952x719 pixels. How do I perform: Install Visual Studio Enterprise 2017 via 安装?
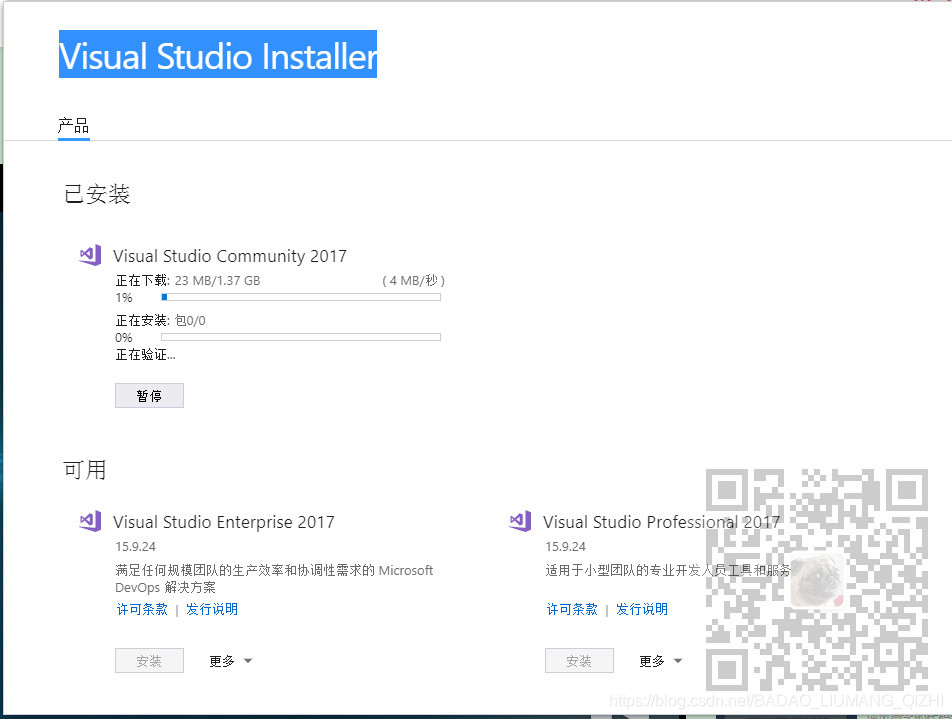pos(149,660)
